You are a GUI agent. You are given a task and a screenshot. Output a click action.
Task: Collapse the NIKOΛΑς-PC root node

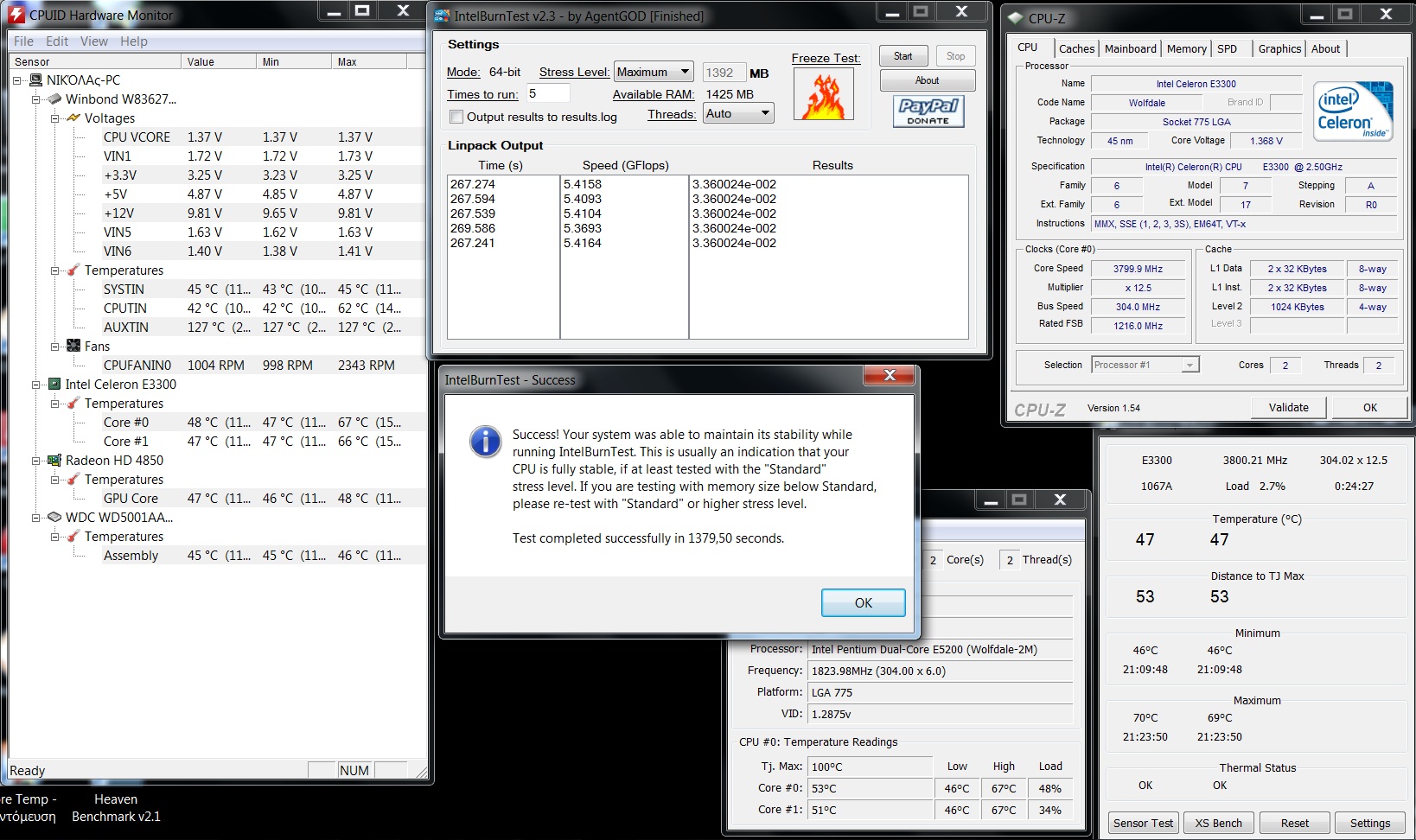pos(16,80)
